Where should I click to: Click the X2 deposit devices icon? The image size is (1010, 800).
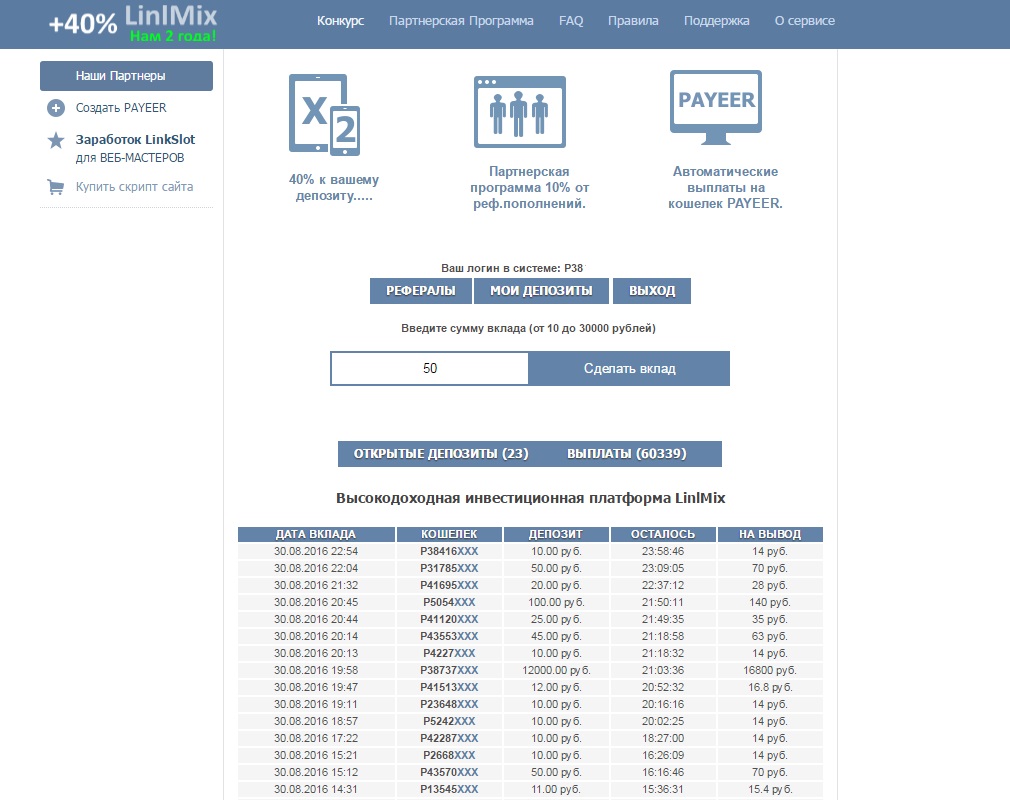[323, 115]
